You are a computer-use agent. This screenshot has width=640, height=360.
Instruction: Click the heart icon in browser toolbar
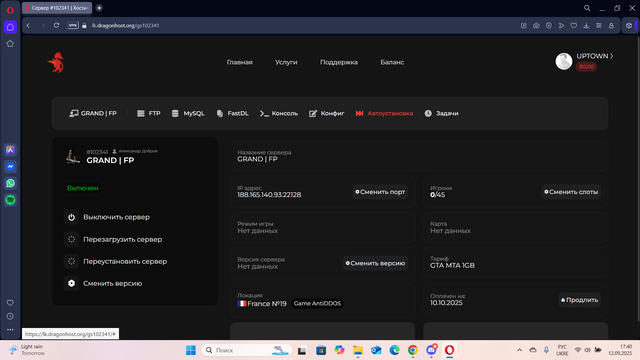click(573, 25)
